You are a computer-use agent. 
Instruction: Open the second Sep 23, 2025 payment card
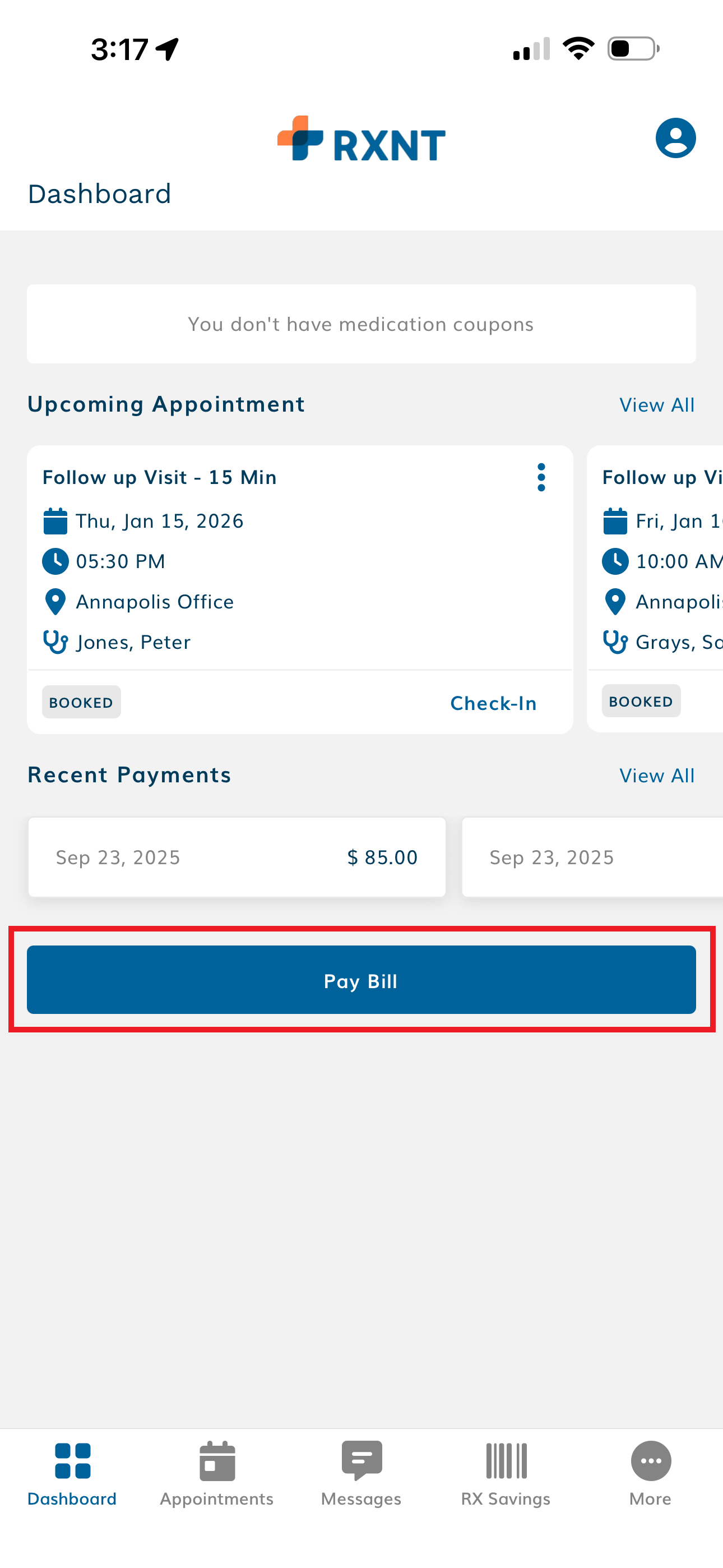[x=591, y=857]
